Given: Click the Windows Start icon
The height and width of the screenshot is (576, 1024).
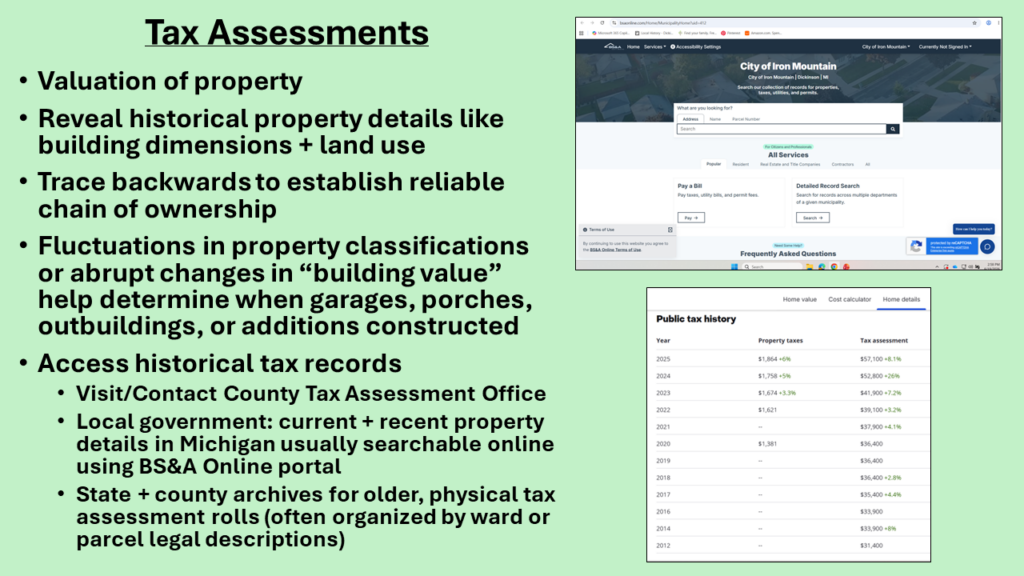Looking at the screenshot, I should coord(735,266).
